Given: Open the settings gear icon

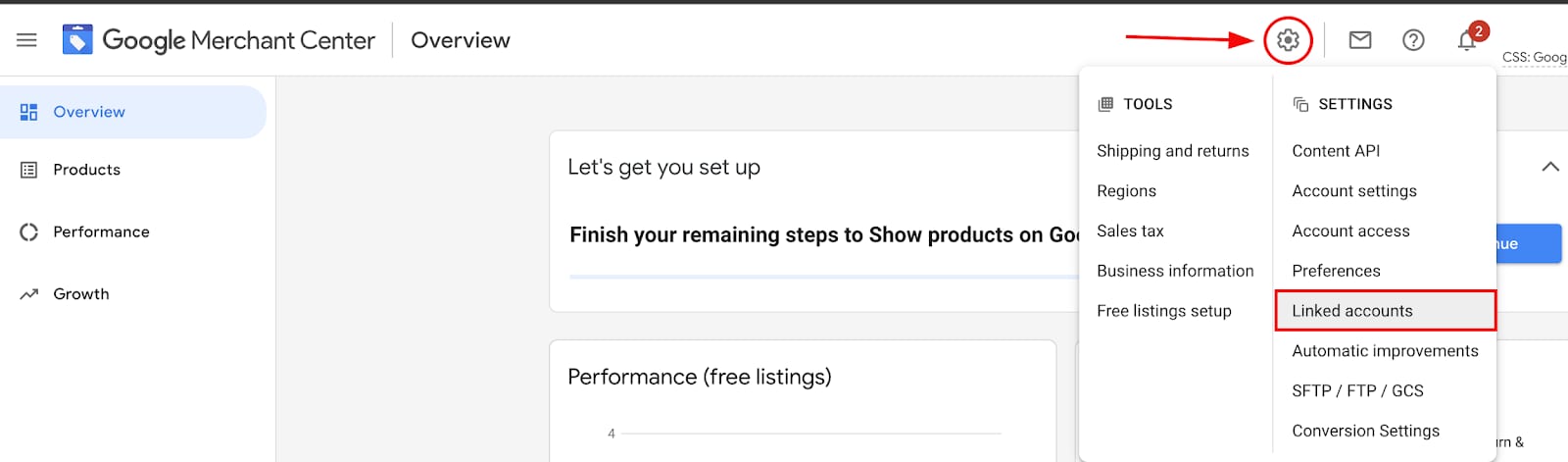Looking at the screenshot, I should pos(1288,40).
